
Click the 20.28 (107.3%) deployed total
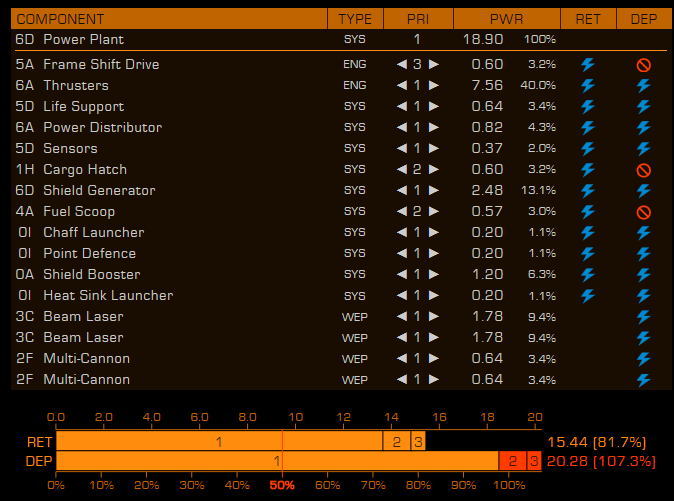coord(601,461)
